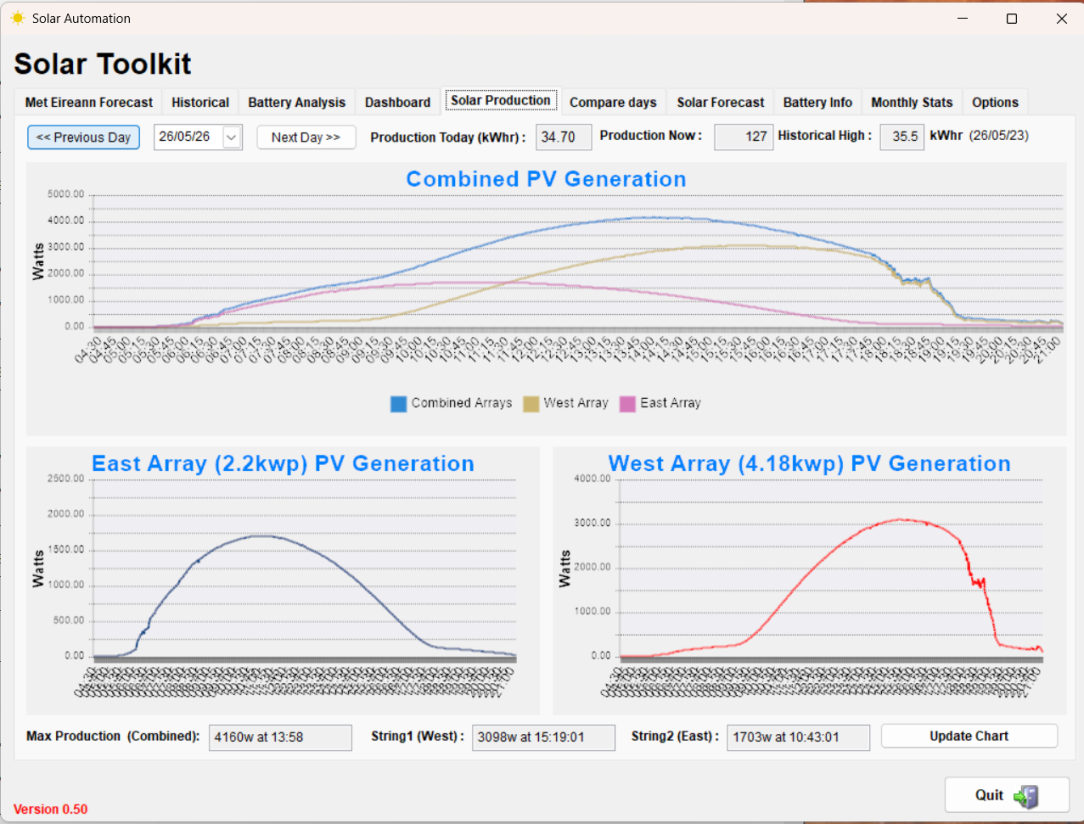Click the West Array (4.18kwp) PV Generation title

[809, 463]
